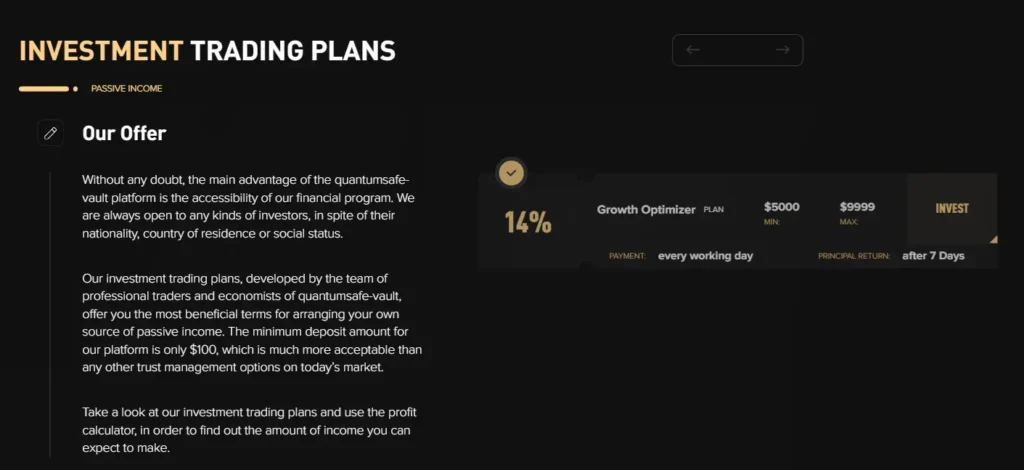Click the pencil icon beside Our Offer

51,133
